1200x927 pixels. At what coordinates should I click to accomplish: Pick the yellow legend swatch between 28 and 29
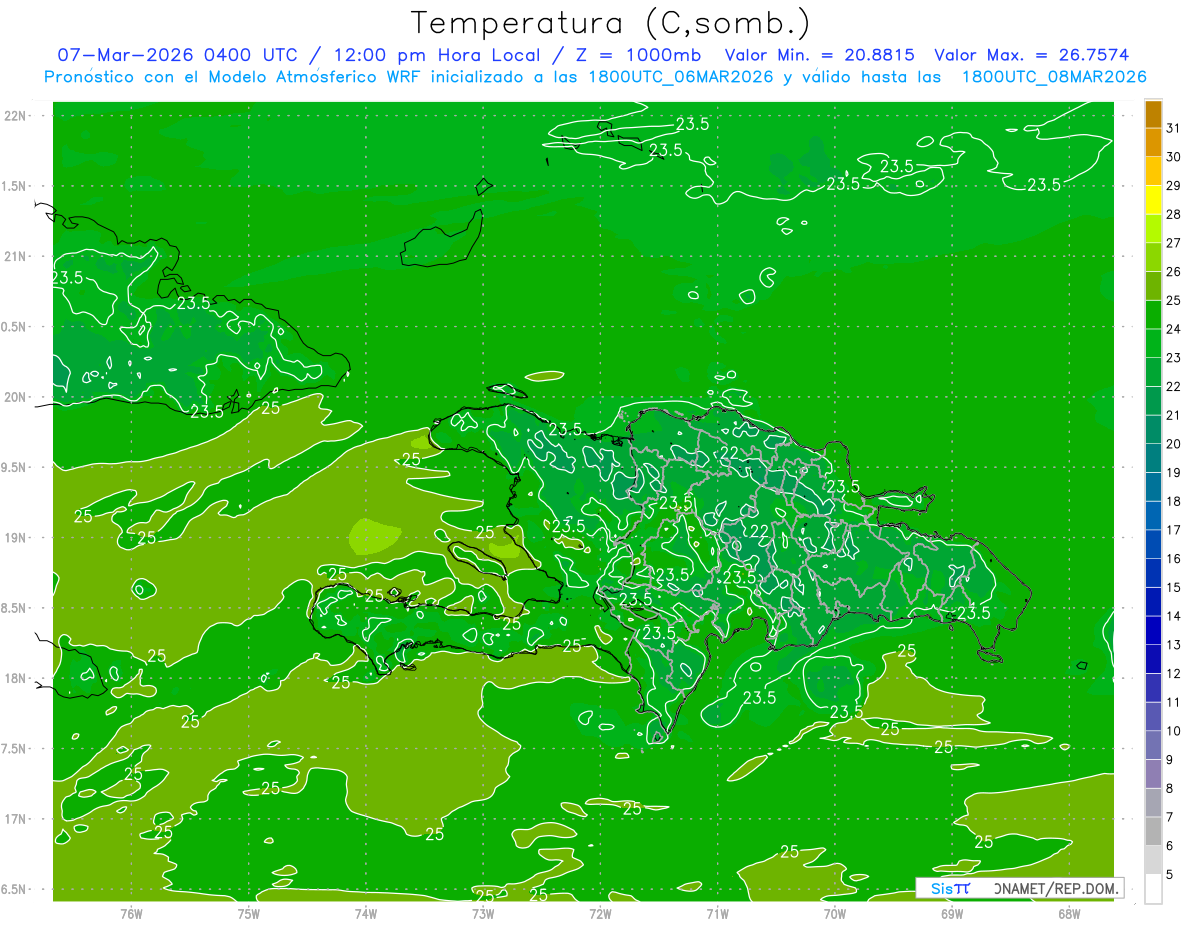[x=1153, y=200]
